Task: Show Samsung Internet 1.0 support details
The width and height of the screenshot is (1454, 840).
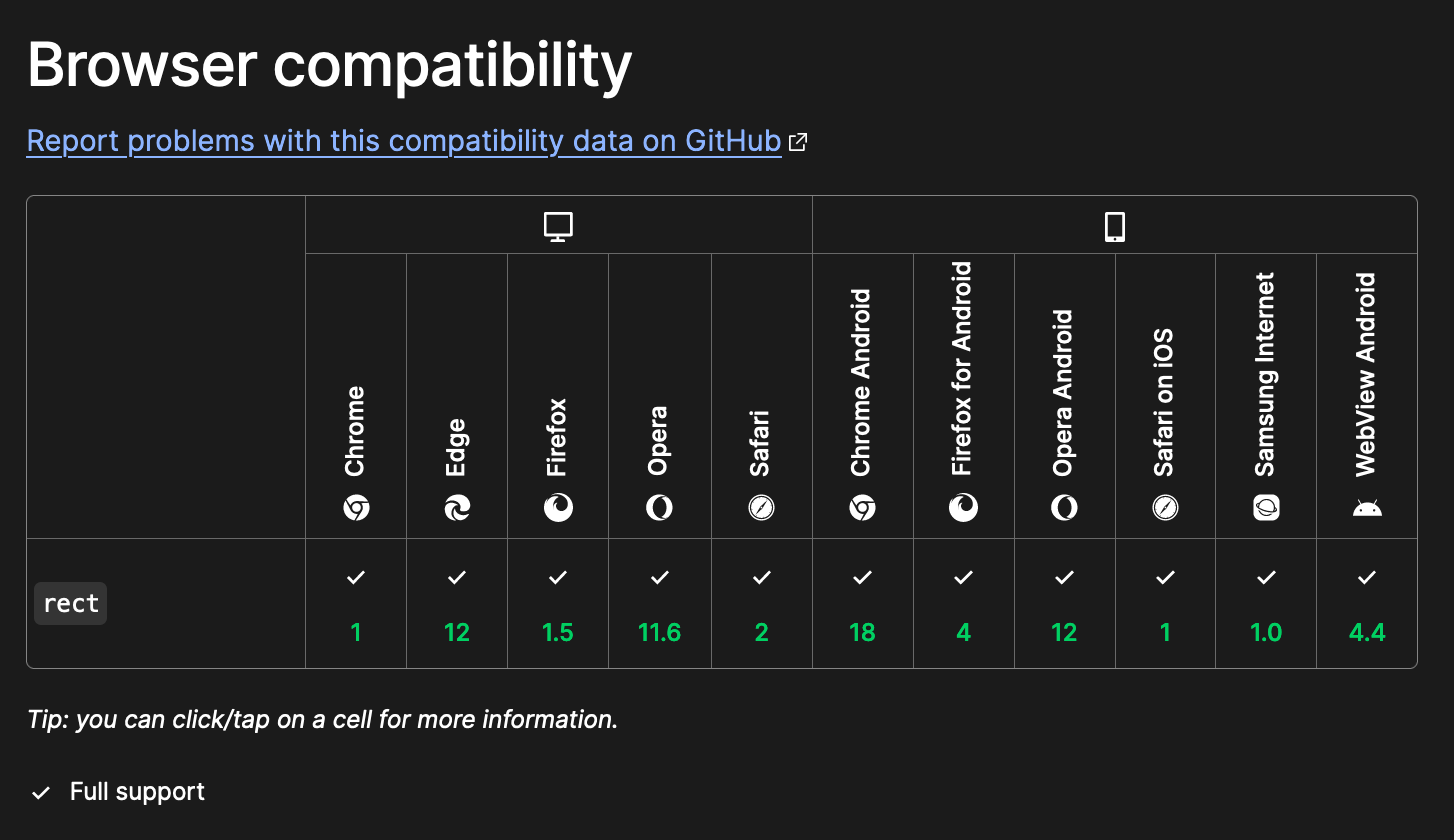Action: 1266,604
